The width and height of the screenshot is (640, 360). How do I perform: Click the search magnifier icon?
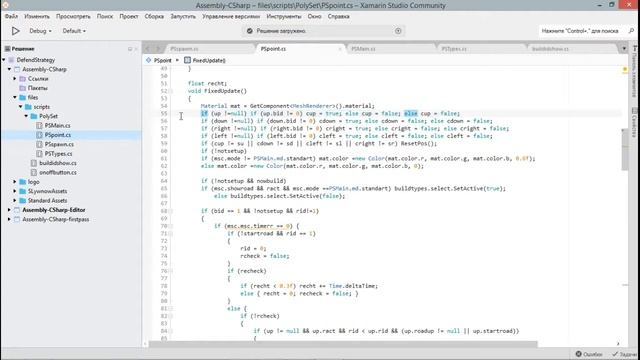click(x=631, y=31)
